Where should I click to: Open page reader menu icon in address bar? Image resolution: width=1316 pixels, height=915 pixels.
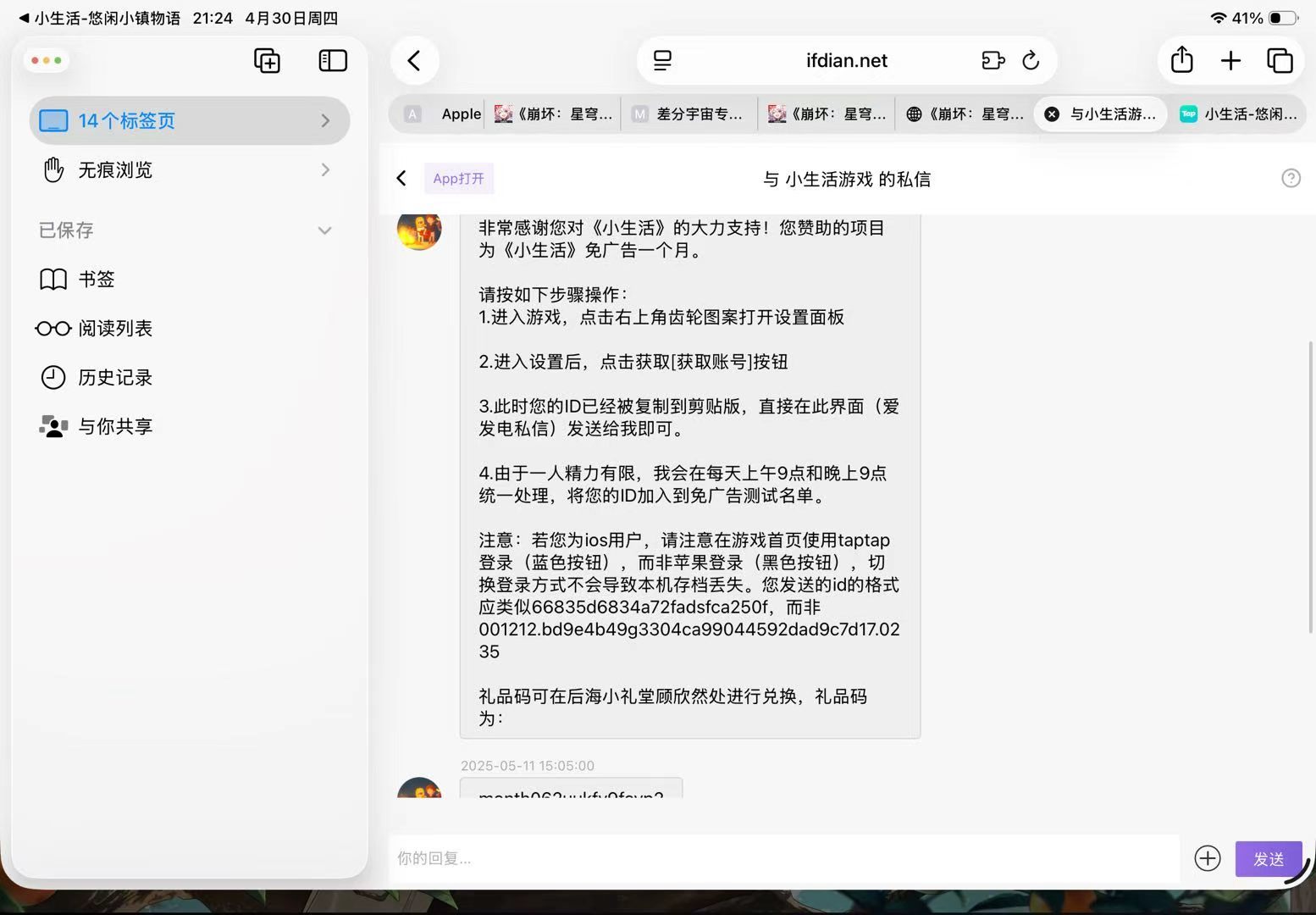click(x=662, y=61)
